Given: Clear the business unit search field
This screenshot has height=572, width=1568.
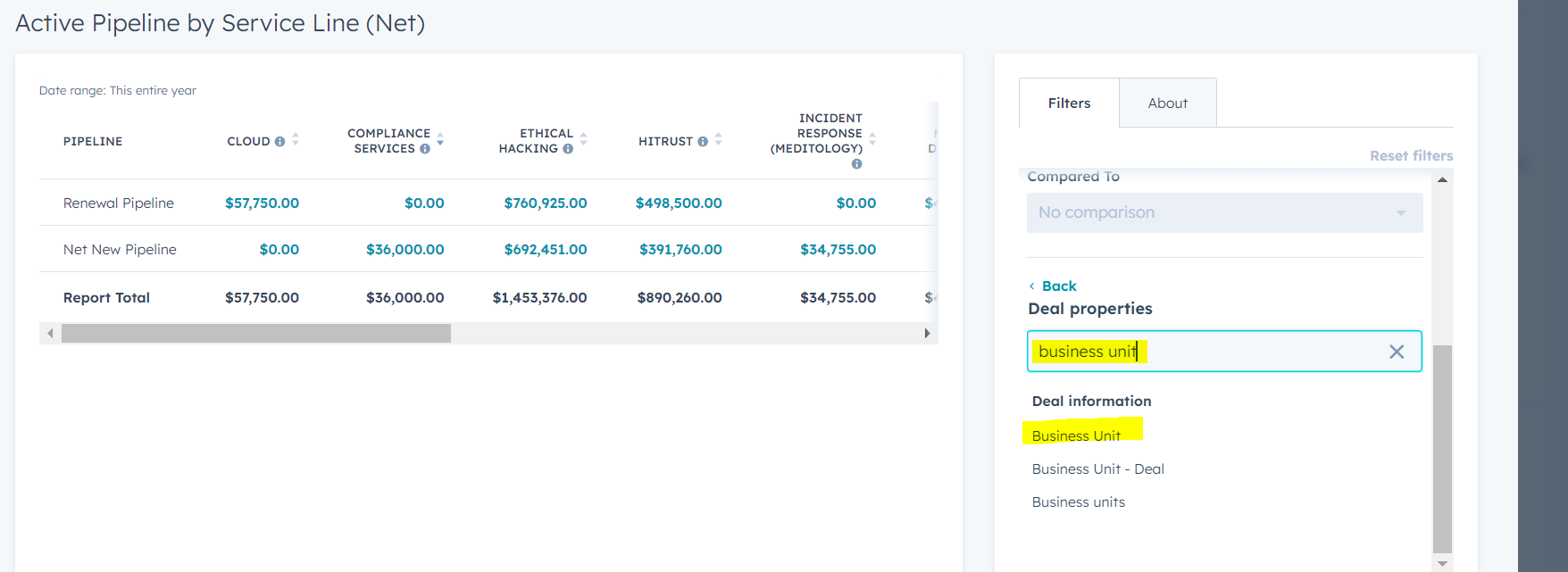Looking at the screenshot, I should tap(1397, 352).
